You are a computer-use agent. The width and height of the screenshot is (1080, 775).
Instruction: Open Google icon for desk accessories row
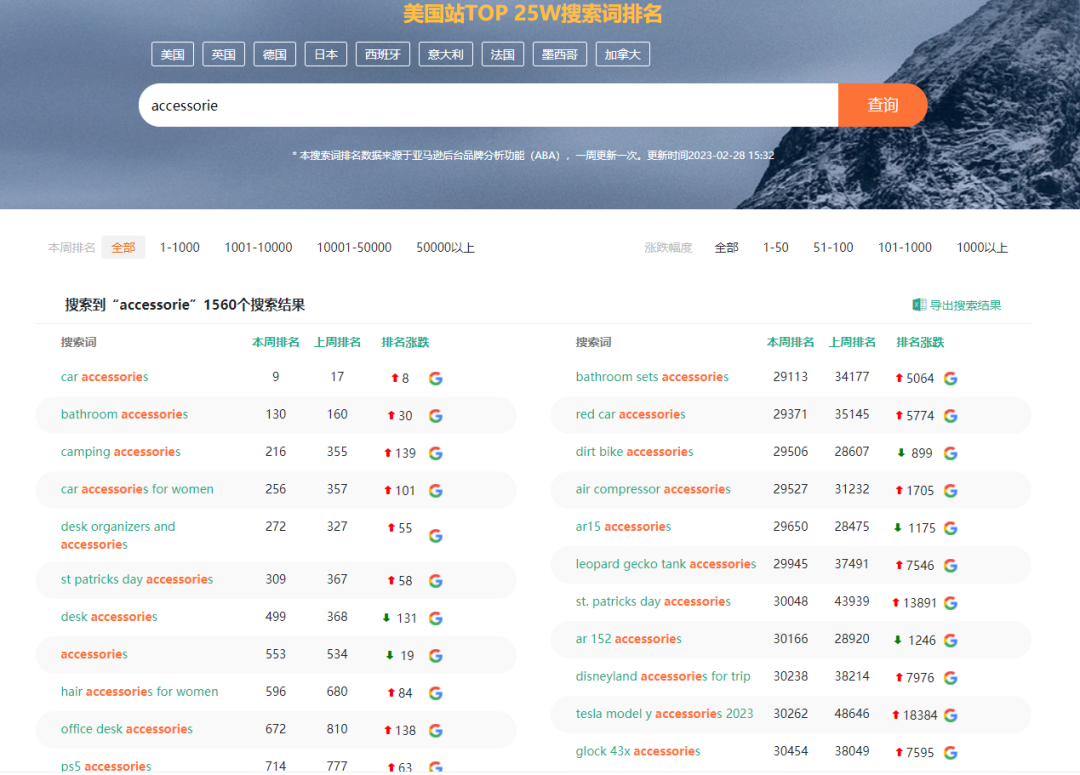tap(435, 618)
